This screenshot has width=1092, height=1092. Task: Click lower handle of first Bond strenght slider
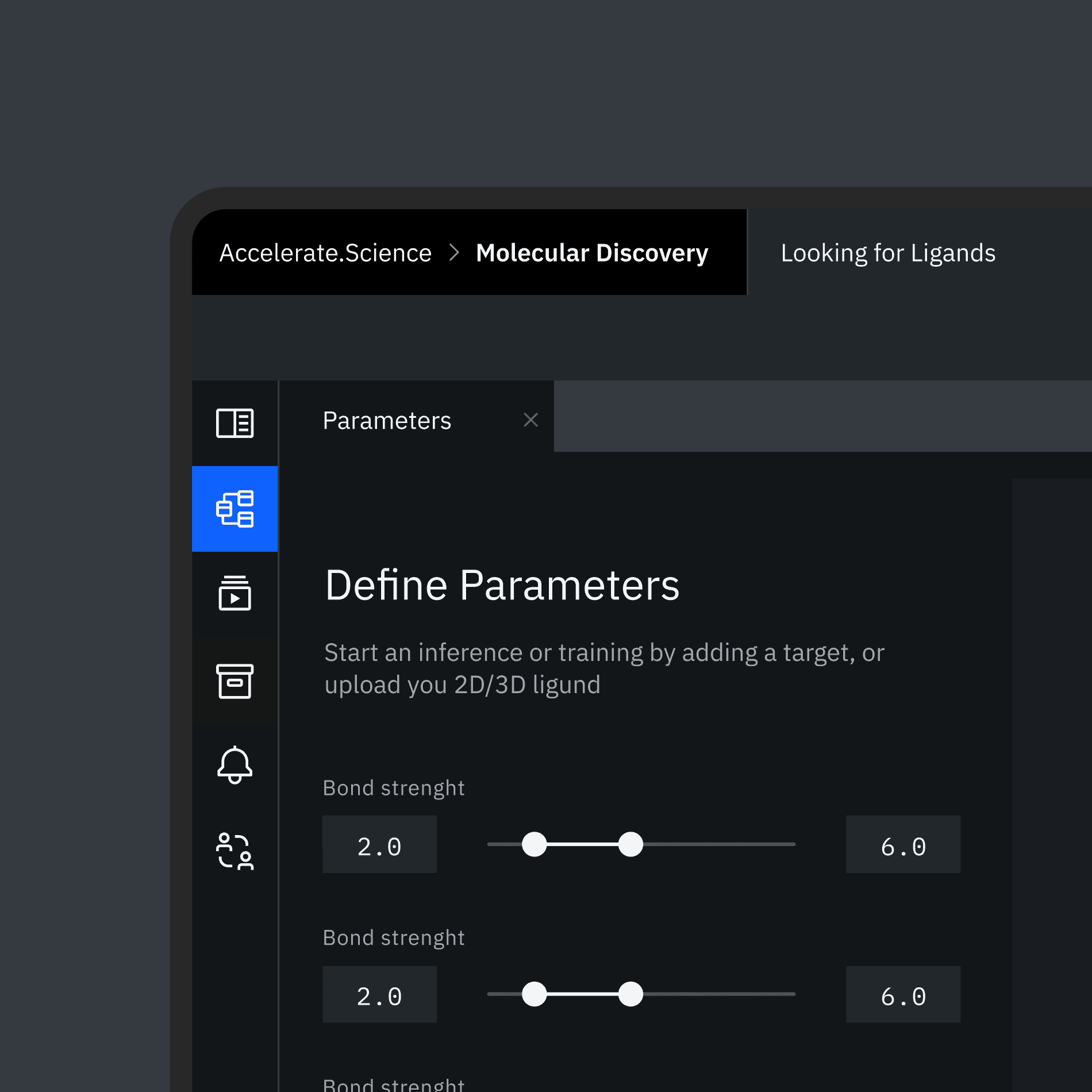pos(535,844)
